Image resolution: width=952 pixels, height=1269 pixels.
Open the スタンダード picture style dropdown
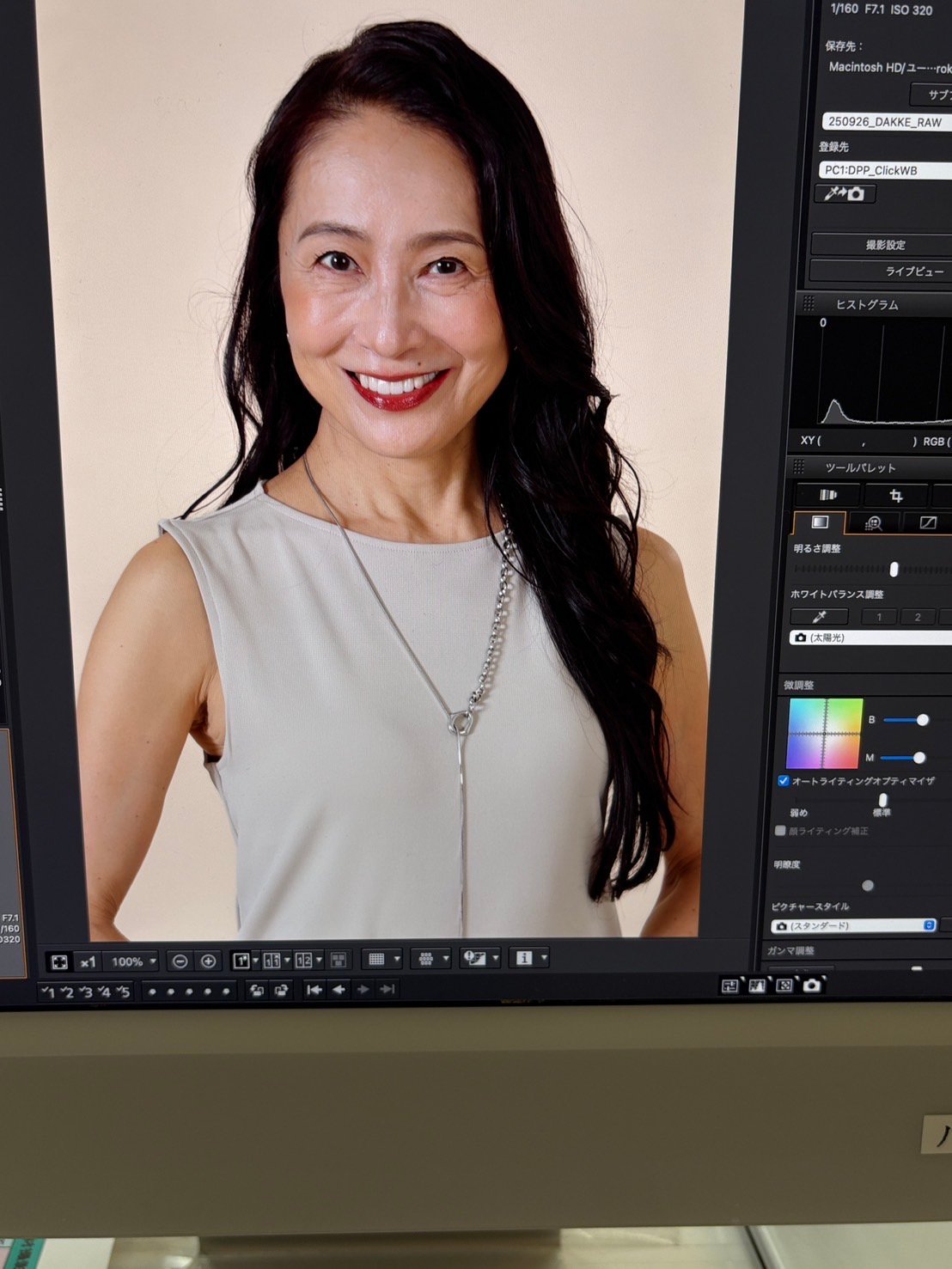pos(852,925)
